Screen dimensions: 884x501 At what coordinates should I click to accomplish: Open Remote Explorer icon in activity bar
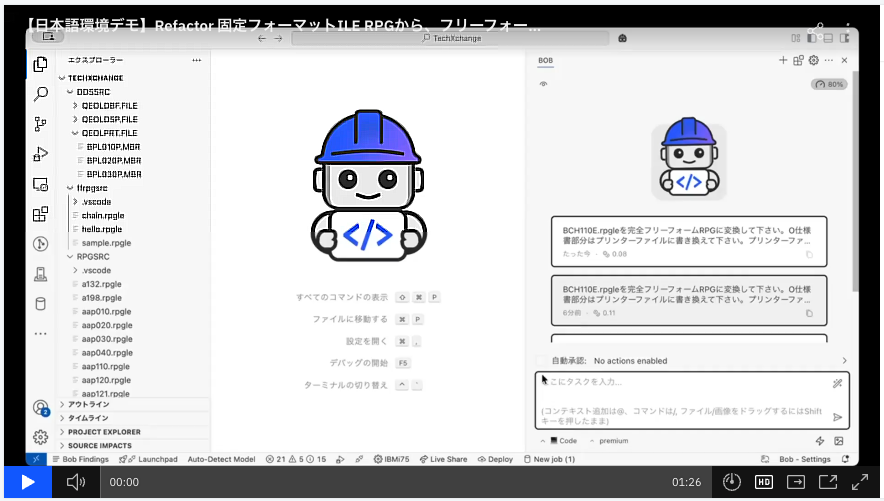(x=41, y=184)
